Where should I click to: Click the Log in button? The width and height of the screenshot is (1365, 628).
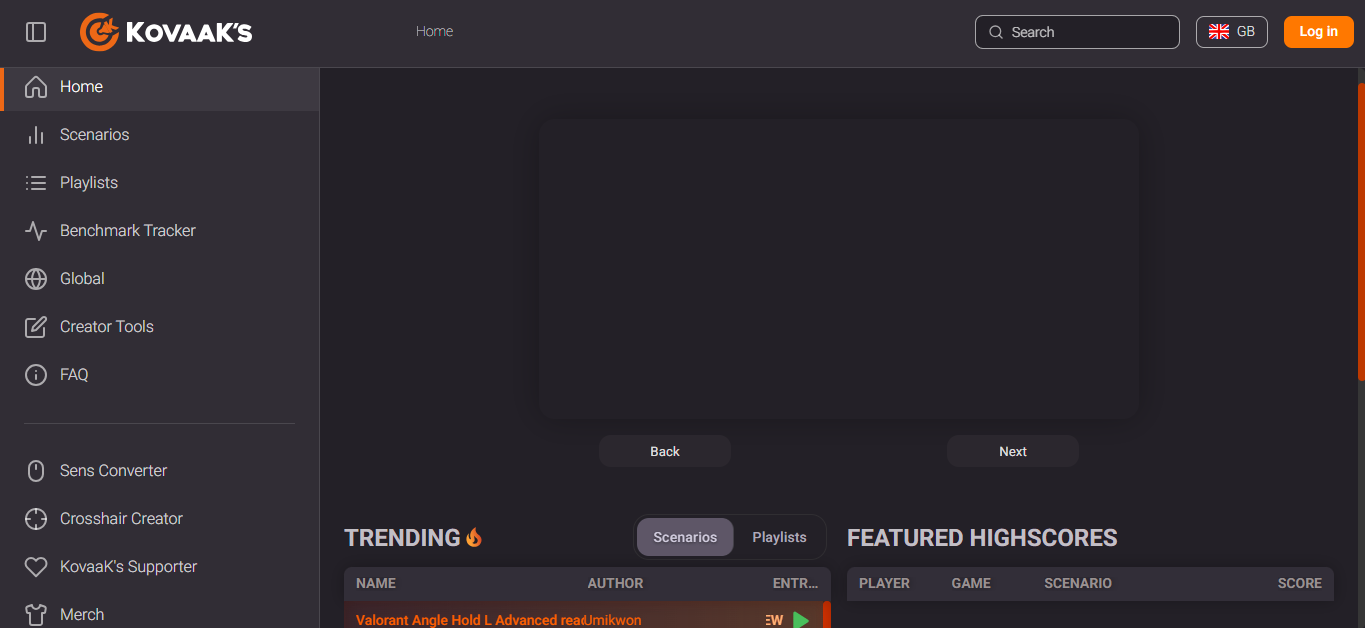(1318, 32)
